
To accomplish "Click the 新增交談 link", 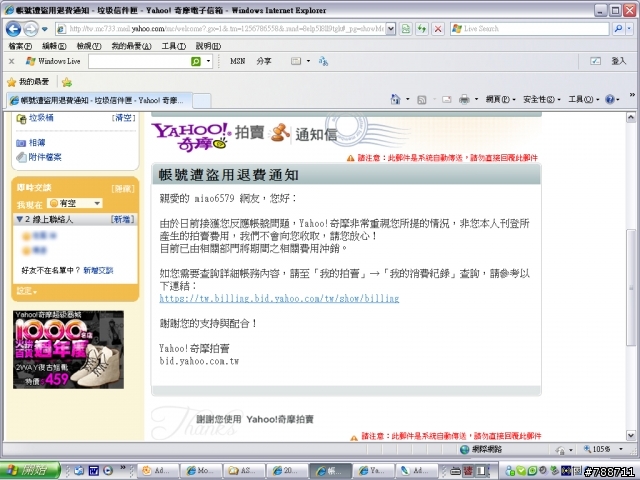I will (98, 270).
